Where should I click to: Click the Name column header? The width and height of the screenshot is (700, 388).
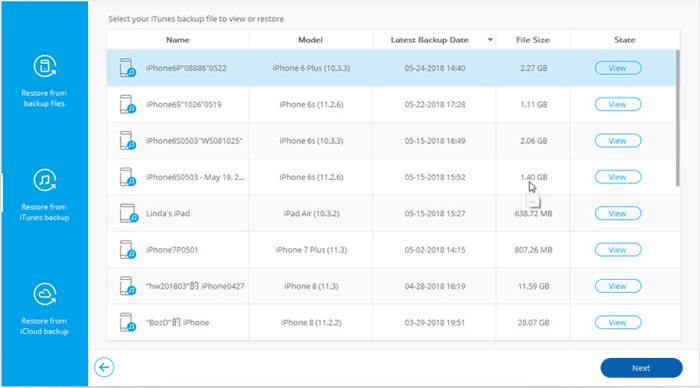pos(178,40)
